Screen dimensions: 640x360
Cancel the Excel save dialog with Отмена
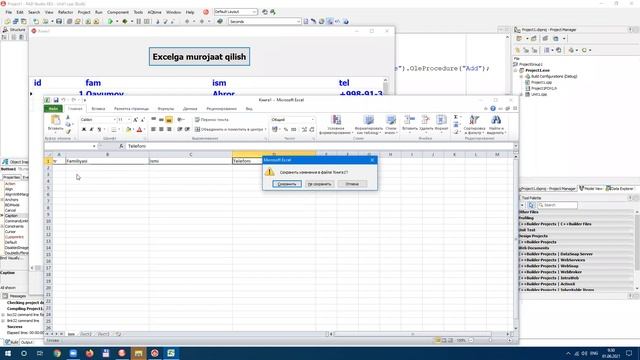pos(352,184)
